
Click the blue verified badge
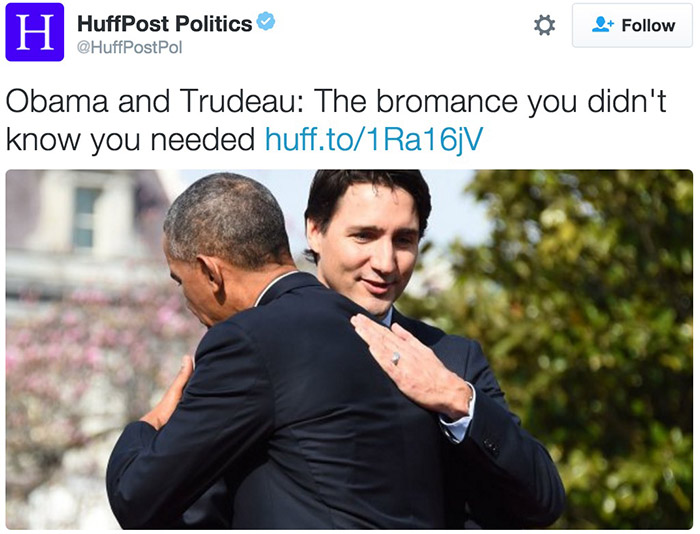(x=266, y=22)
